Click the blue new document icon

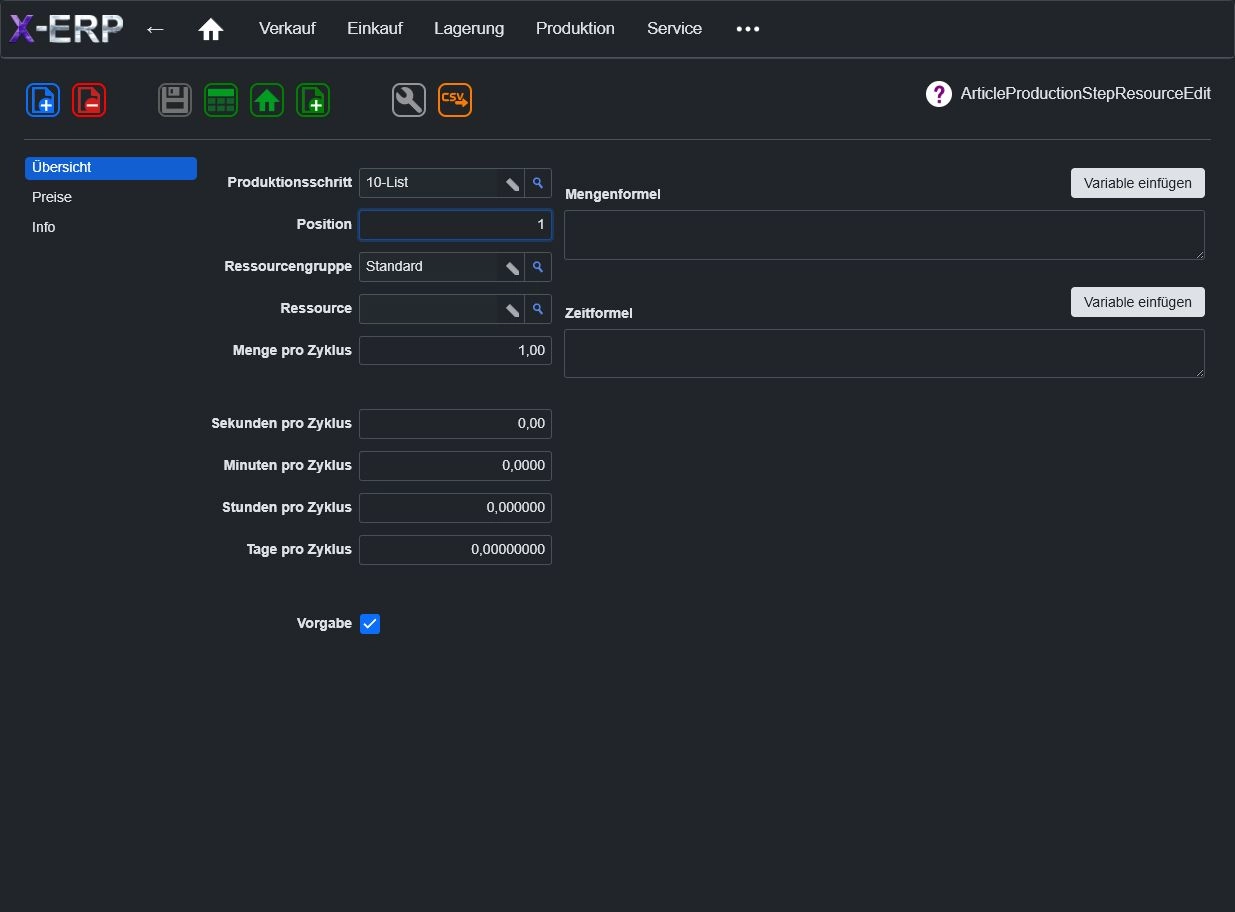(x=43, y=100)
